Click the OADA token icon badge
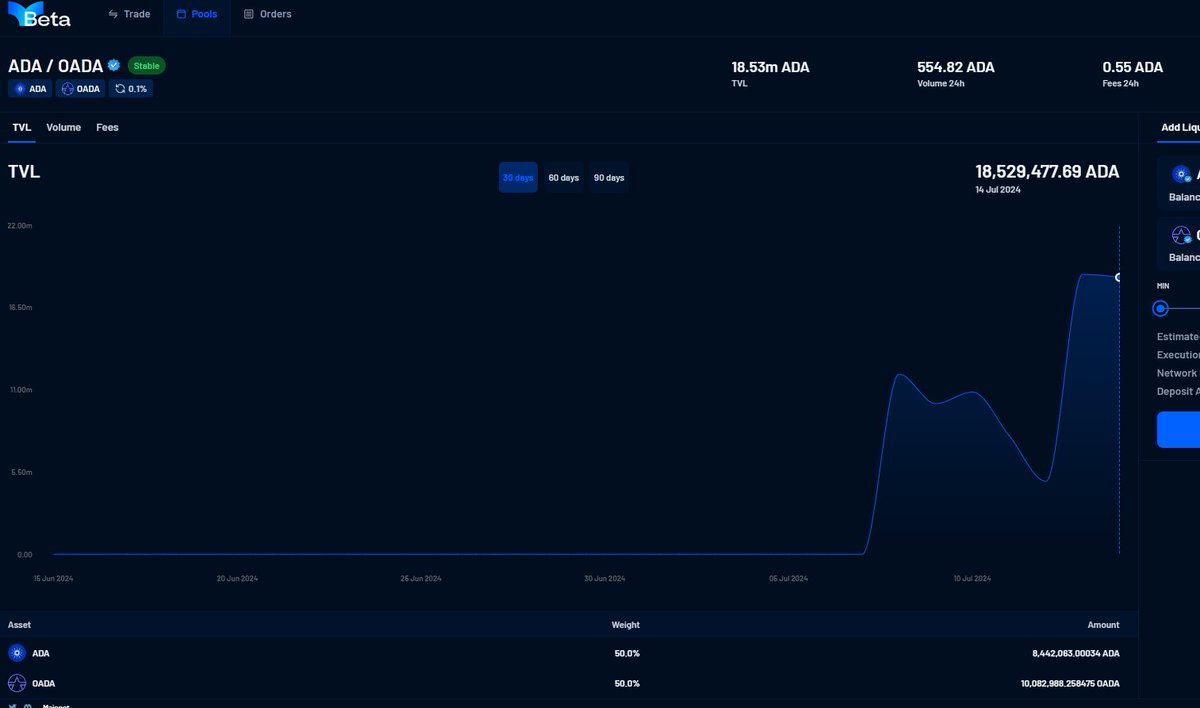 tap(80, 88)
